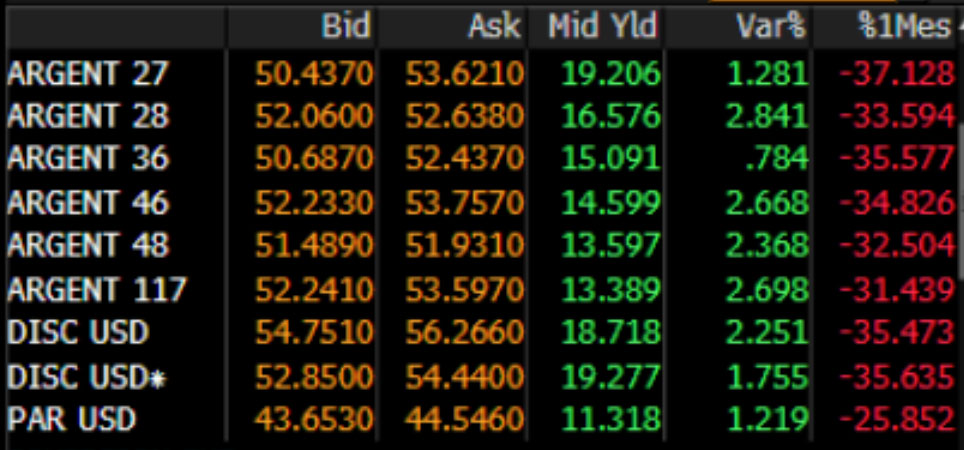Open the ARGENT 48 security

coord(88,246)
